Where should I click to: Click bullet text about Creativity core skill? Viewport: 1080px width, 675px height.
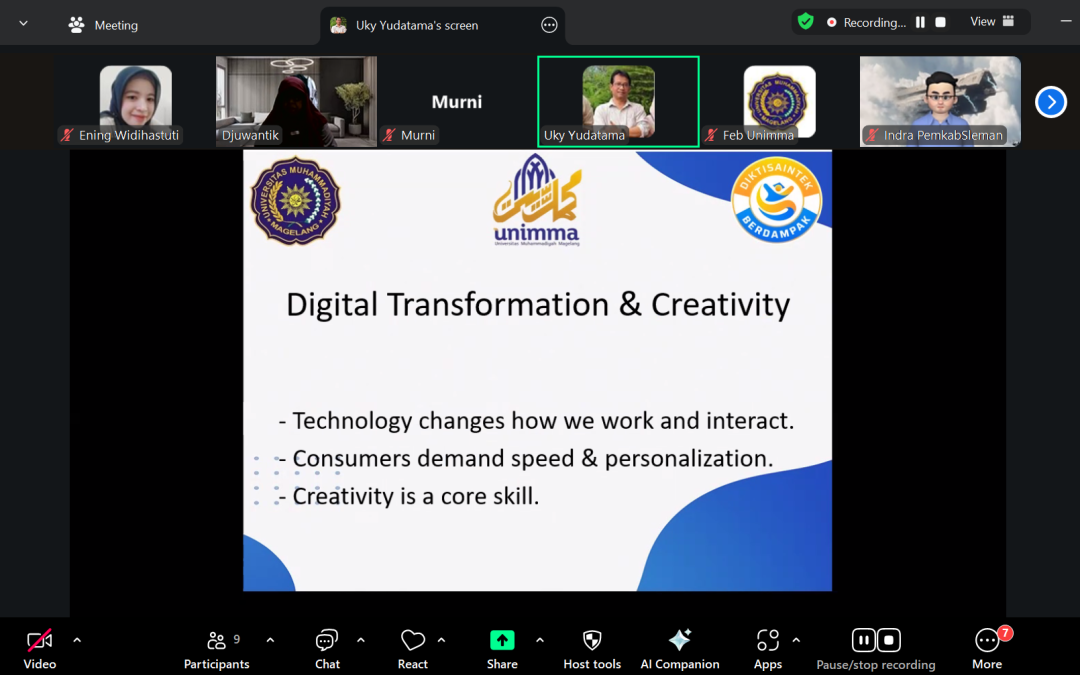tap(409, 496)
